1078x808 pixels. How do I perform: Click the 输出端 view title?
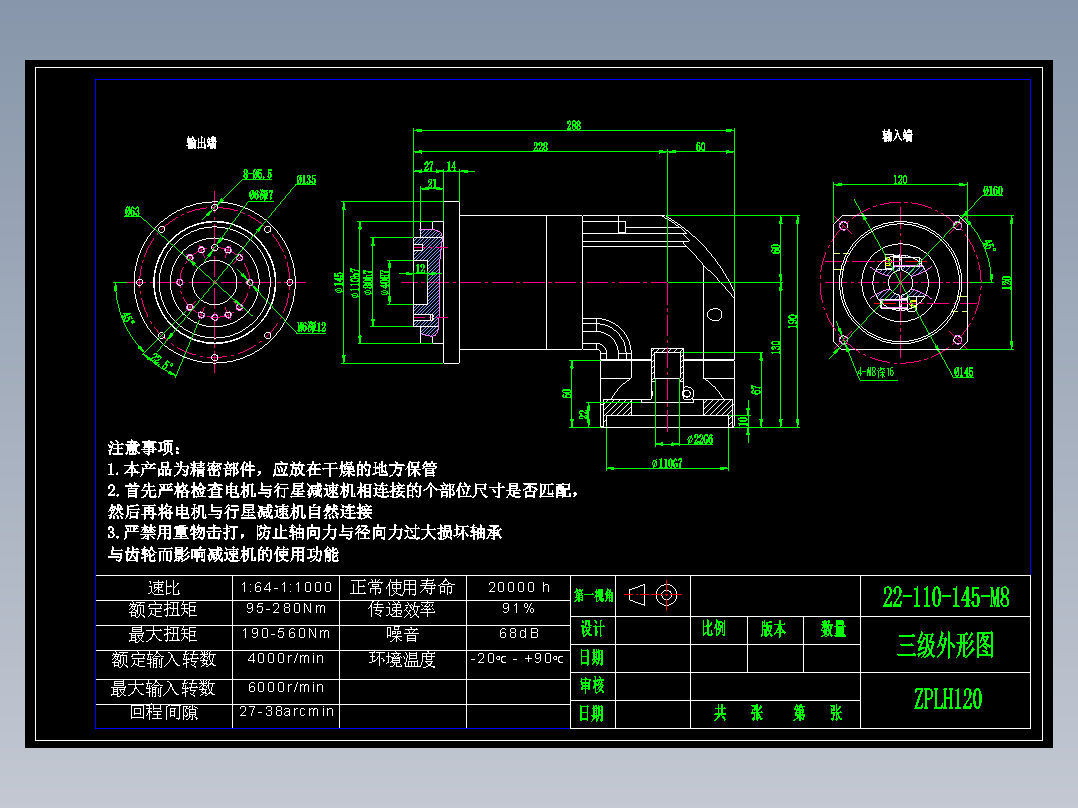(200, 141)
